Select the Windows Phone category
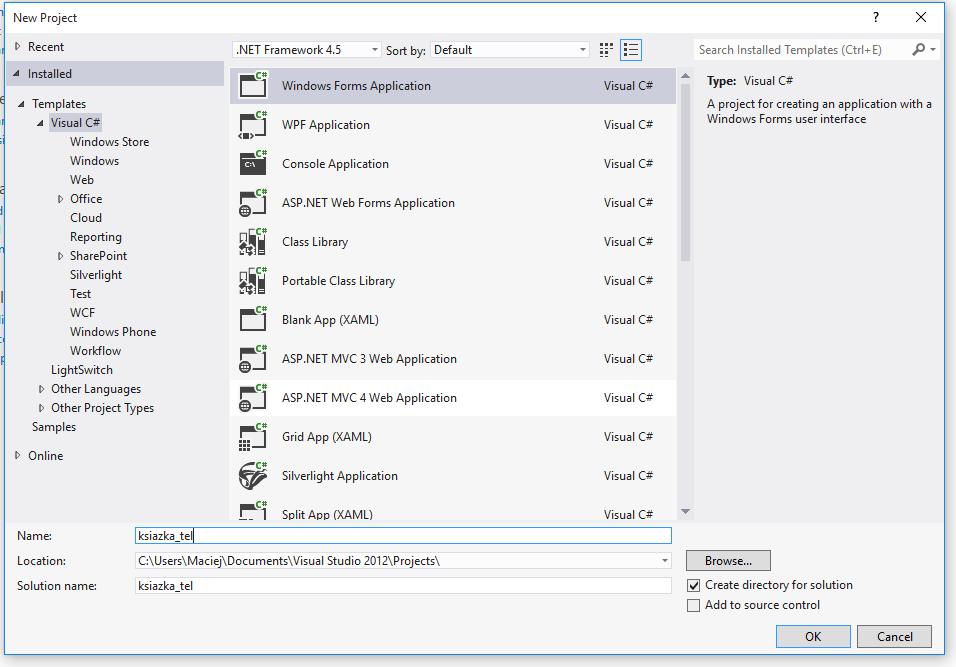Image resolution: width=956 pixels, height=667 pixels. coord(113,332)
